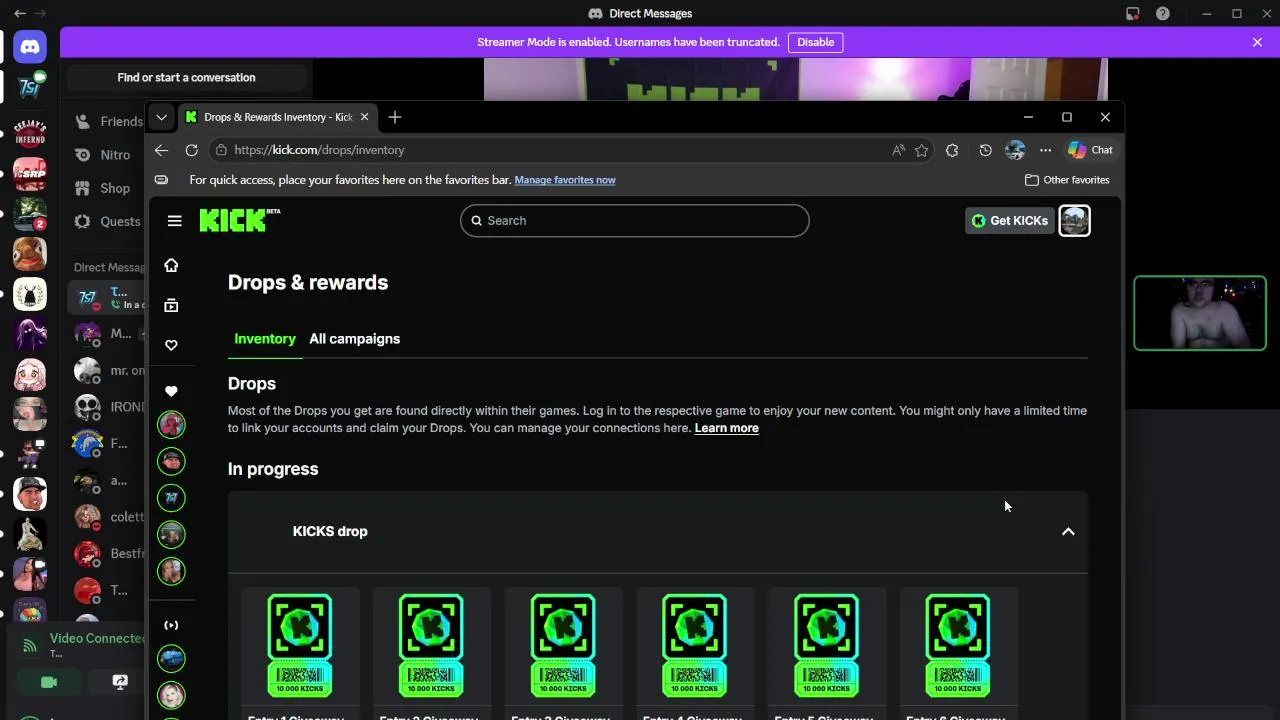Open the Kick user profile avatar
1280x720 pixels.
pos(1075,221)
